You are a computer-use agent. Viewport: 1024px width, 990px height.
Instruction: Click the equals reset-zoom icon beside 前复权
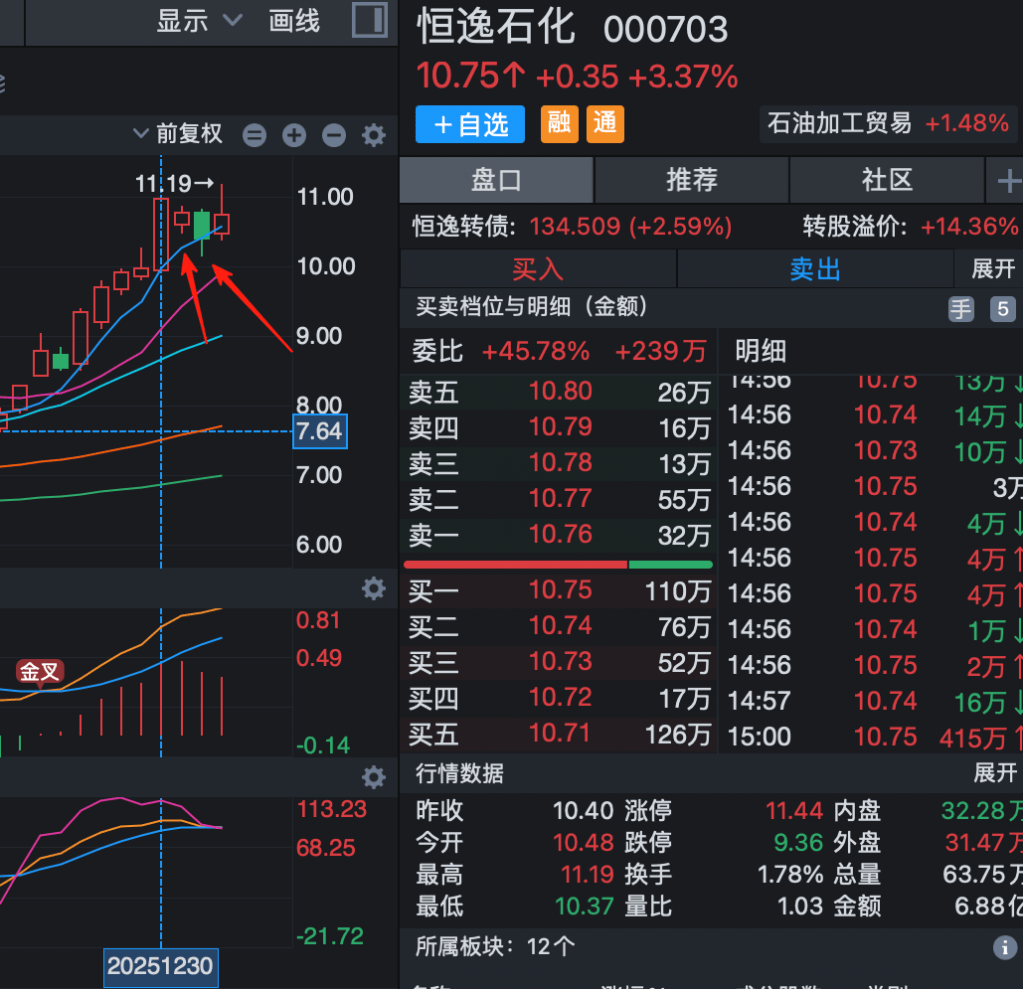pos(255,135)
